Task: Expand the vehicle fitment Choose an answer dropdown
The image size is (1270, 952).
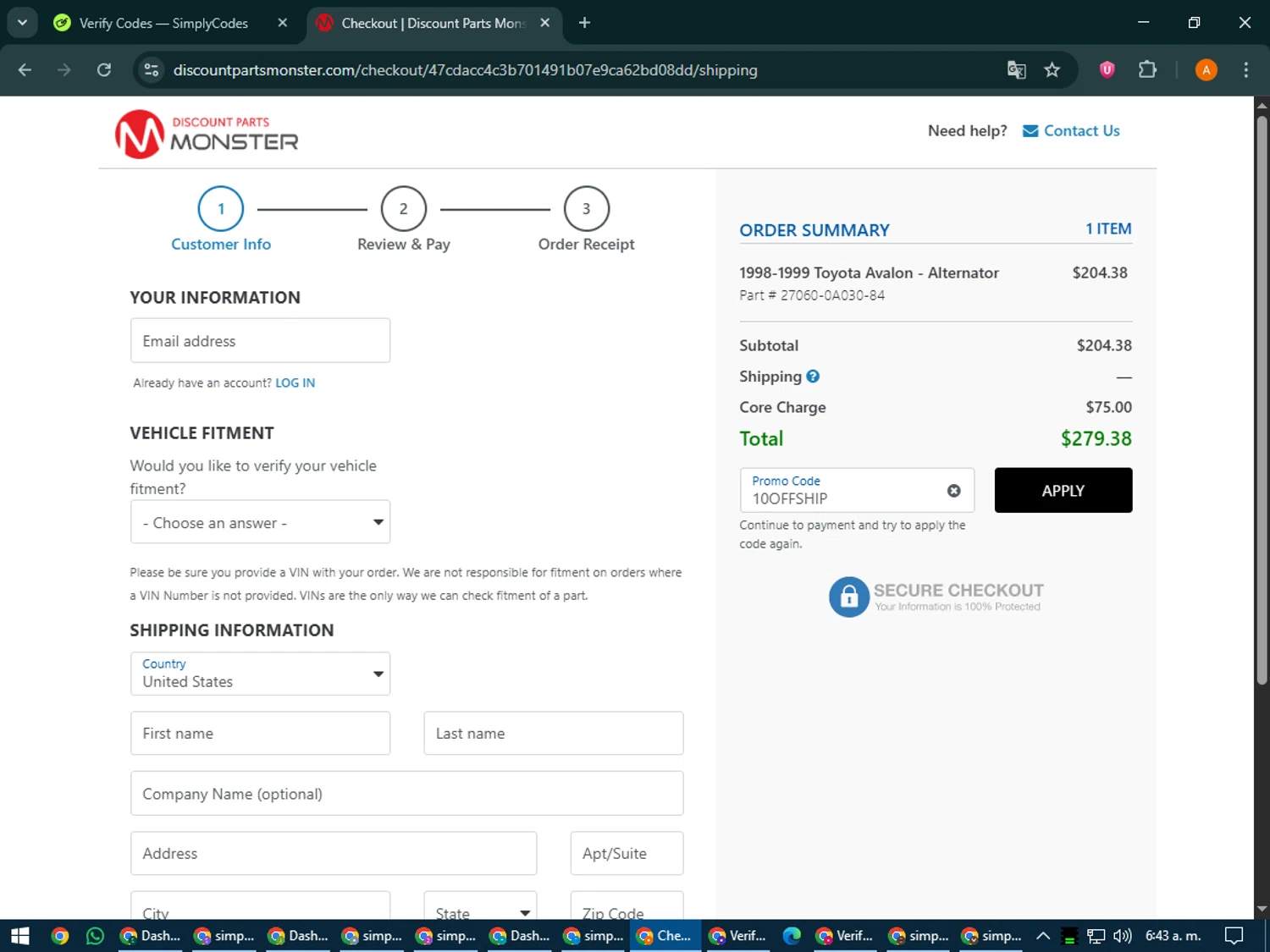Action: point(260,522)
